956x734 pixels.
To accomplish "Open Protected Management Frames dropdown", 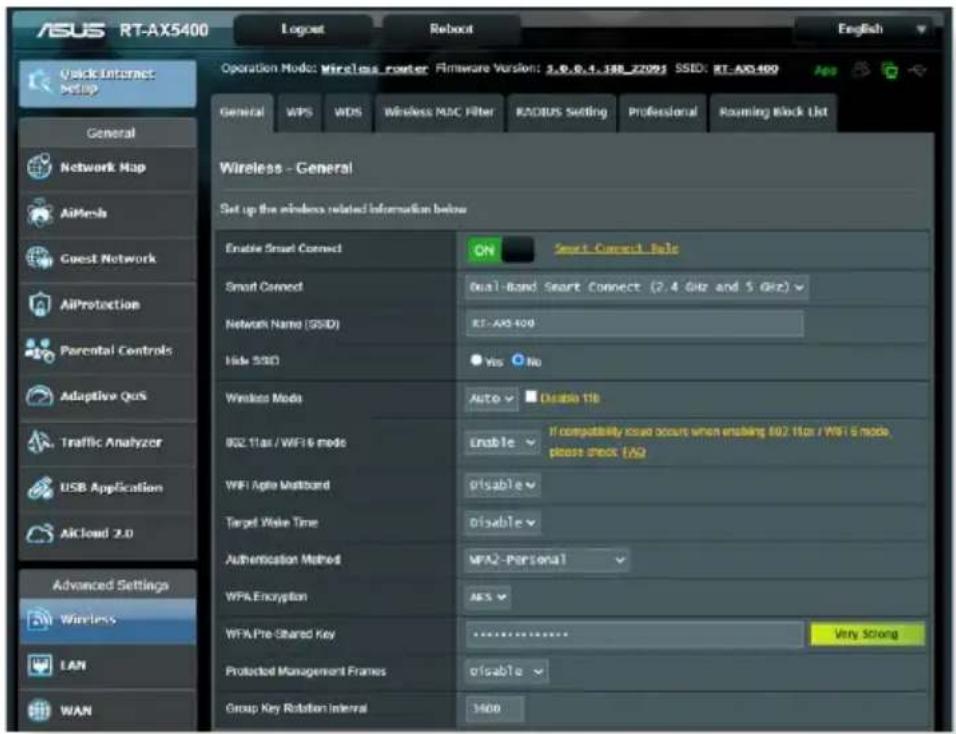I will coord(506,671).
